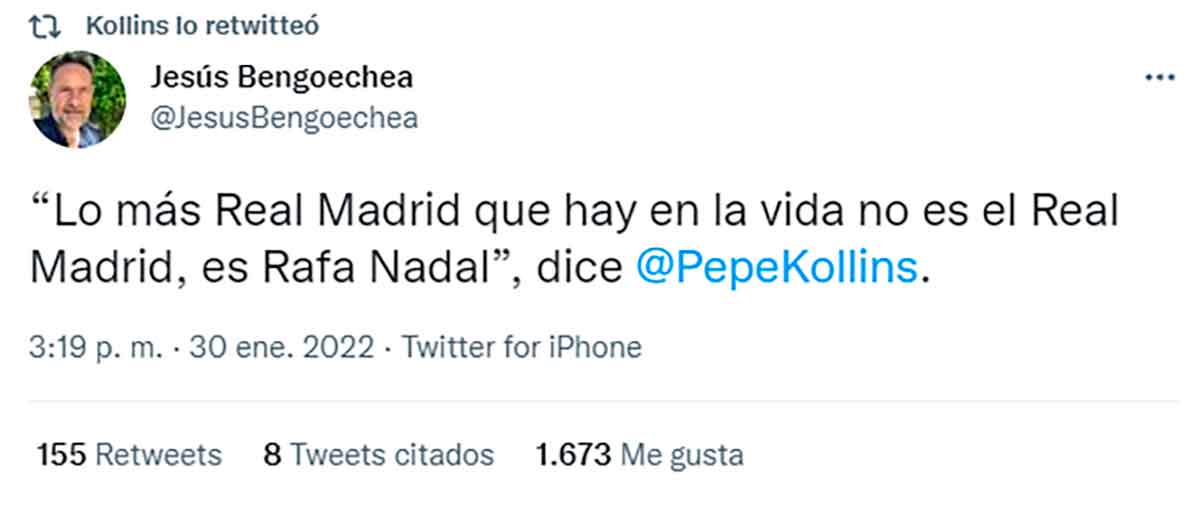This screenshot has width=1200, height=506.
Task: Show the 1.673 Me gusta list
Action: pos(640,455)
